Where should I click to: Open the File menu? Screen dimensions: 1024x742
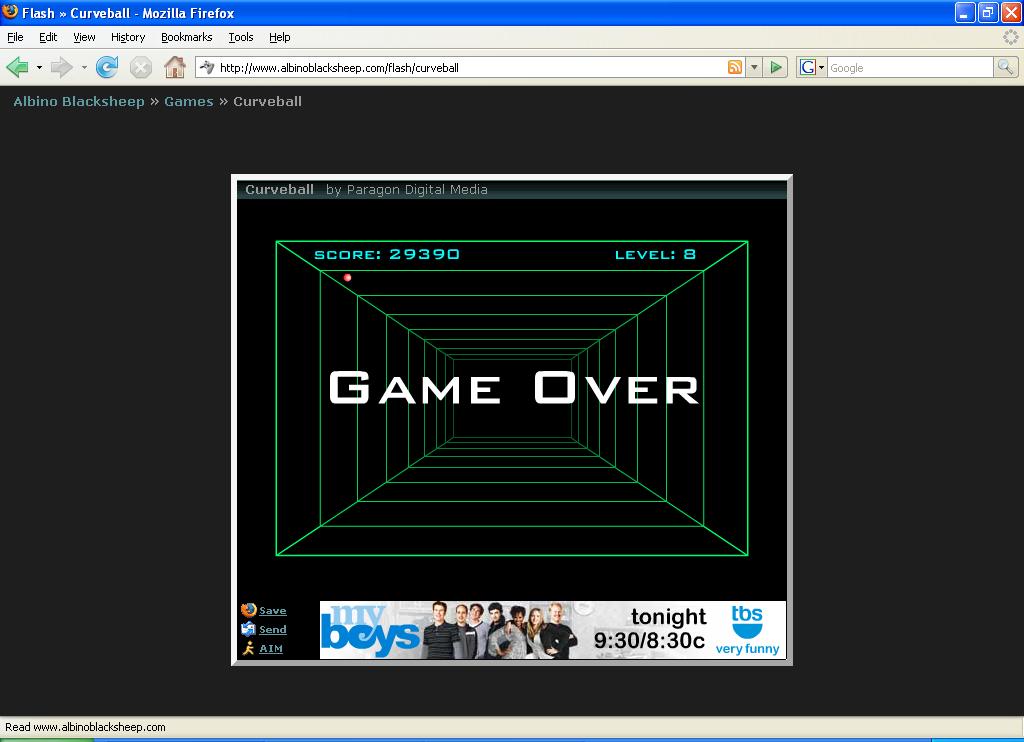[x=15, y=37]
